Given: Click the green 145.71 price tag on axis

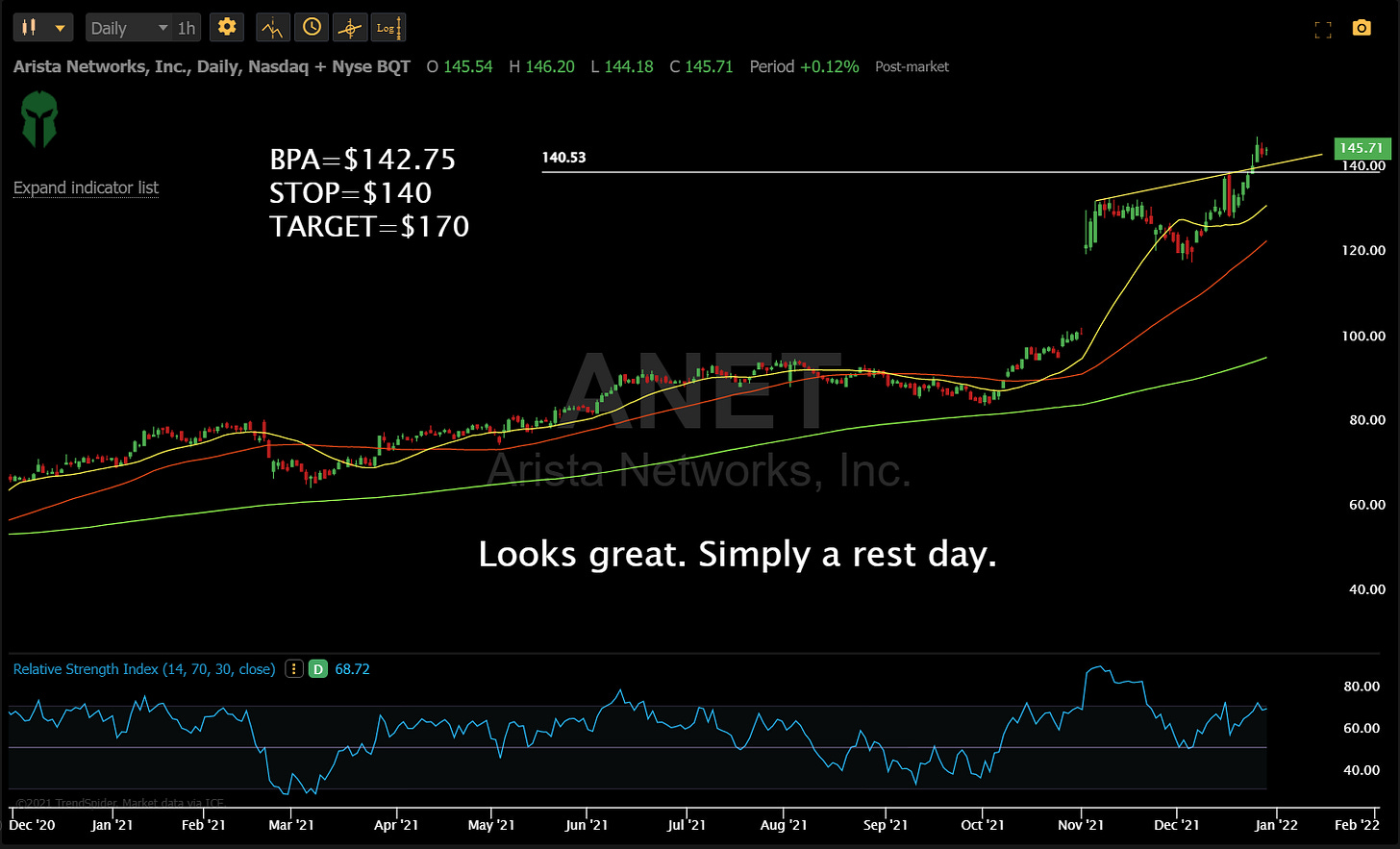Looking at the screenshot, I should [1362, 148].
